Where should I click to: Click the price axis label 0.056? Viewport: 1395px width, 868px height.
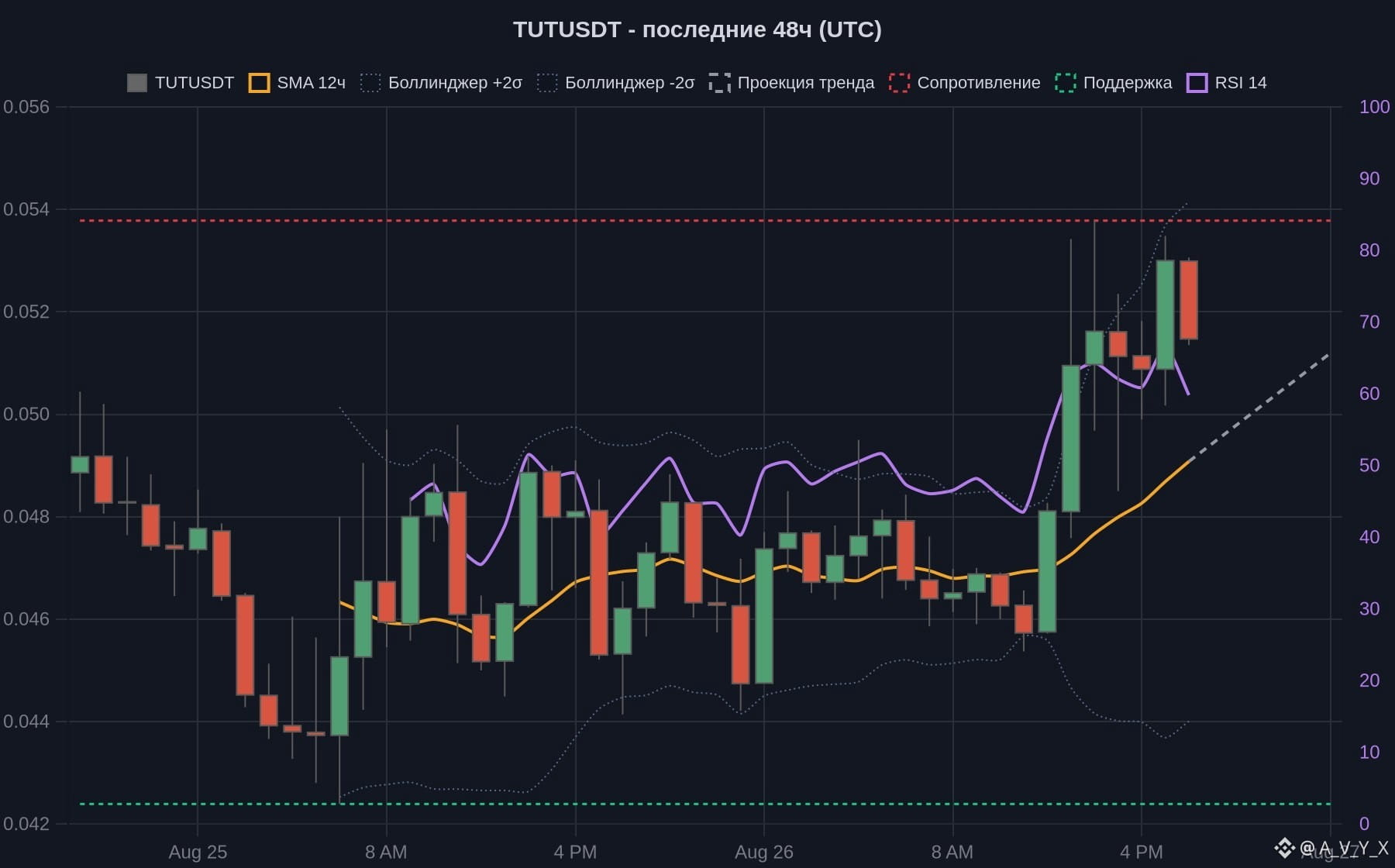point(26,107)
